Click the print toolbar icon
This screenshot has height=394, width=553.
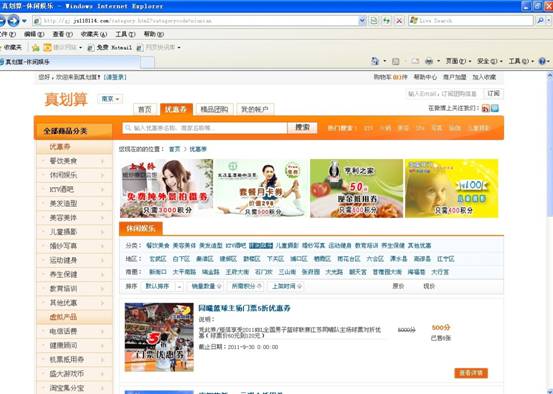[x=429, y=61]
